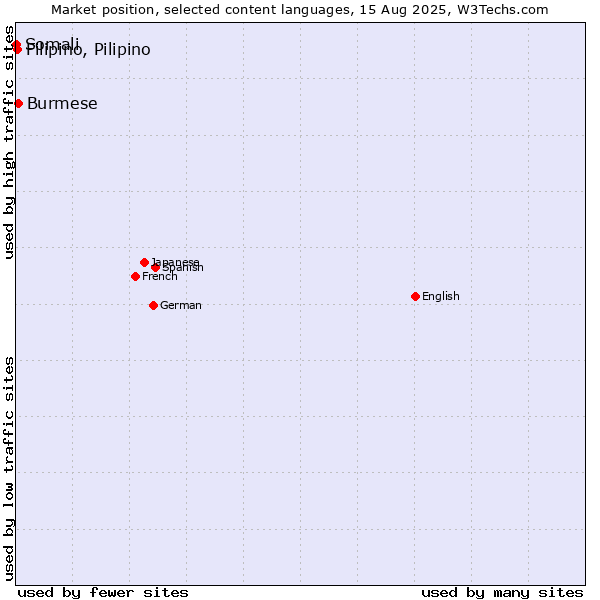
Task: Click the chart title mentioning W3Techs.com
Action: click(300, 10)
